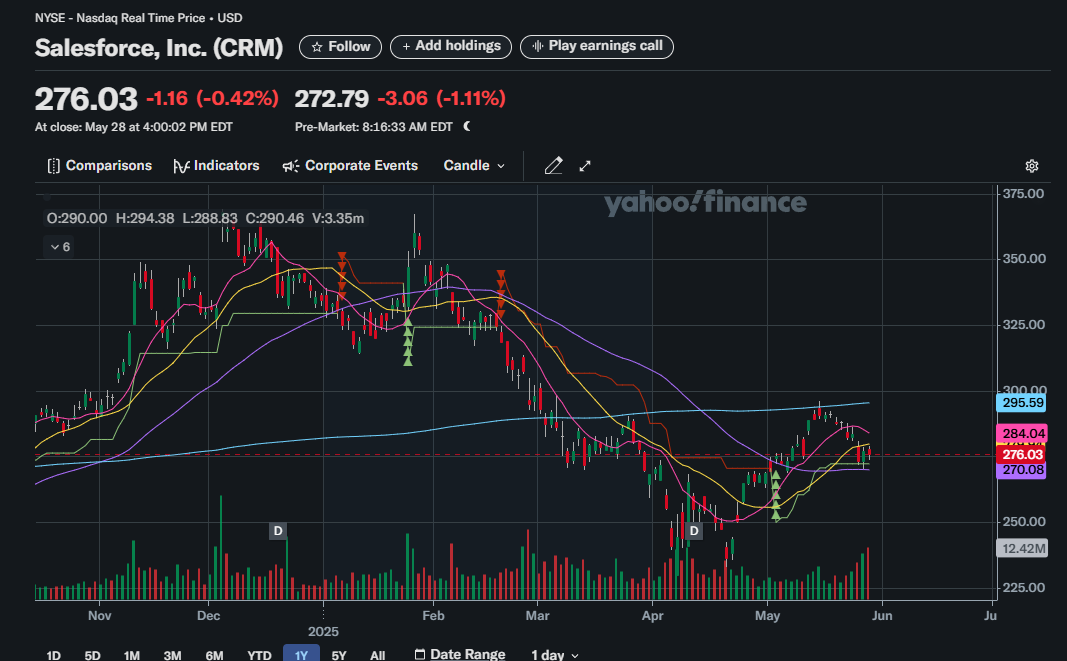Viewport: 1067px width, 661px height.
Task: Play earnings call audio
Action: pyautogui.click(x=597, y=46)
